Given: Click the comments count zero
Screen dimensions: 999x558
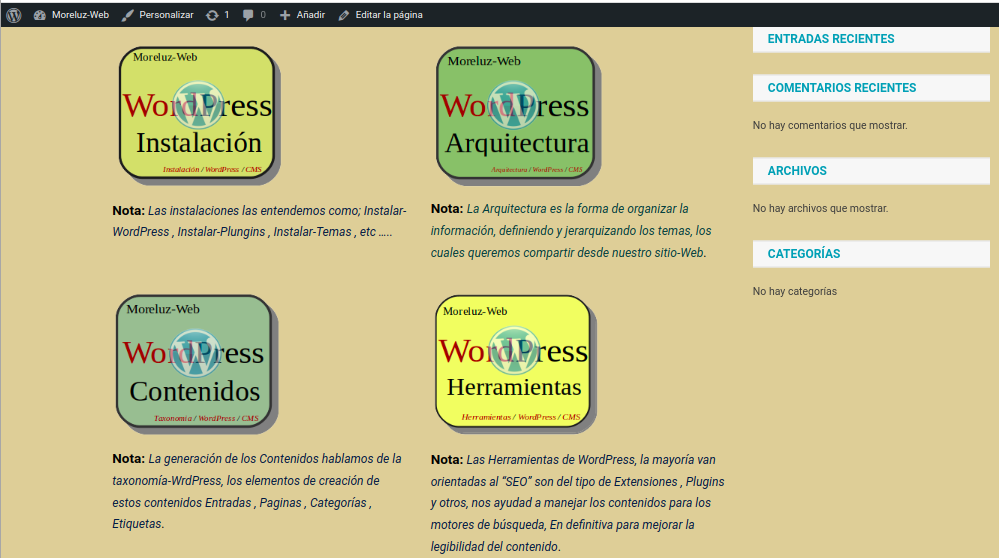Looking at the screenshot, I should [263, 15].
